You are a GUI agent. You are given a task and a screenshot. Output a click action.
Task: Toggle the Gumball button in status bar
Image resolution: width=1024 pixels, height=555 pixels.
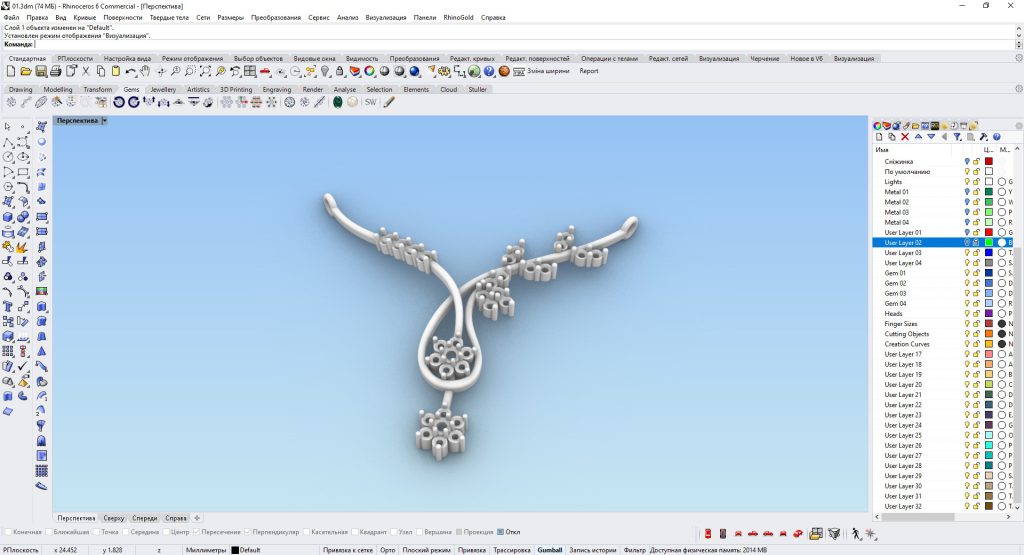point(550,550)
